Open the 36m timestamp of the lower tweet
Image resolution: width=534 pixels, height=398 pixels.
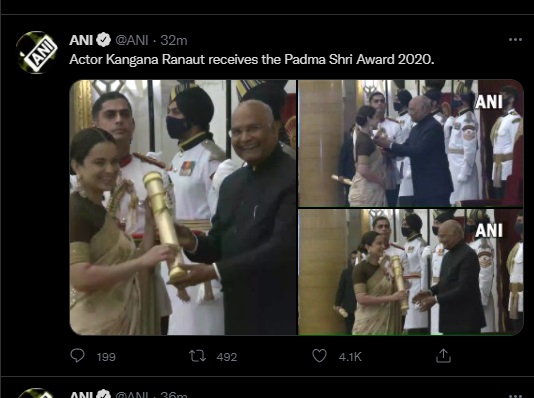click(x=174, y=395)
